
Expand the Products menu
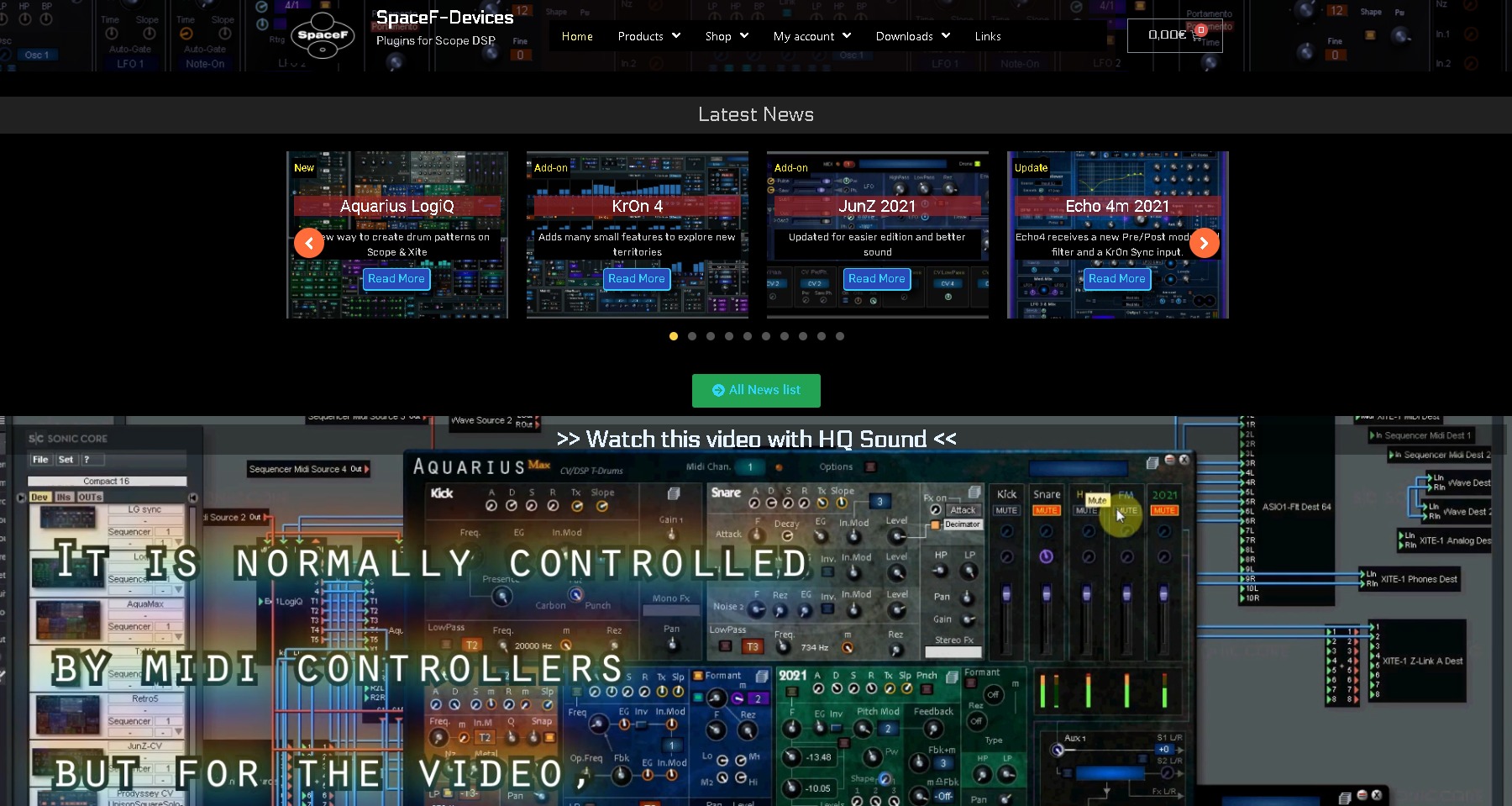click(648, 36)
